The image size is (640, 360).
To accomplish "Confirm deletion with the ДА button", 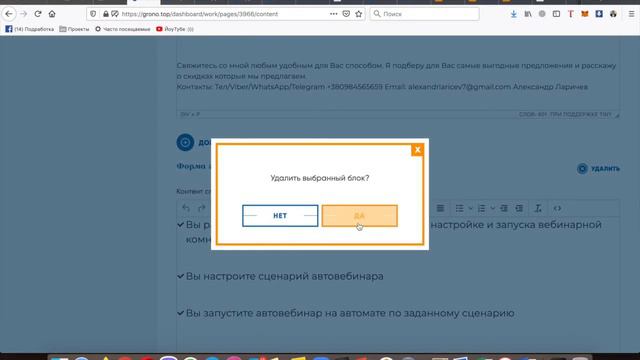I will (x=359, y=216).
